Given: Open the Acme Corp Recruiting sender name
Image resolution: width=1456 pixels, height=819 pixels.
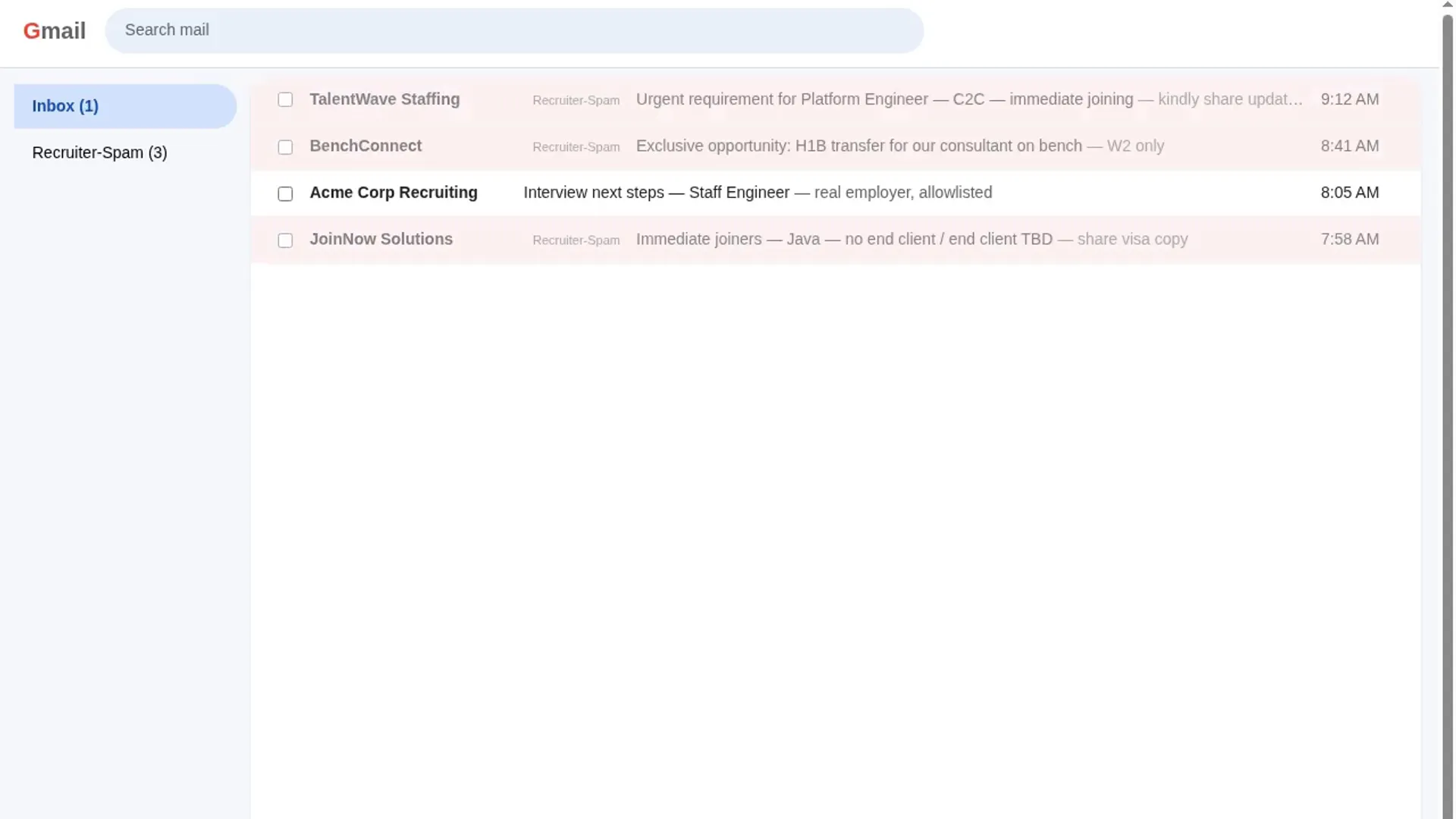Looking at the screenshot, I should (394, 193).
